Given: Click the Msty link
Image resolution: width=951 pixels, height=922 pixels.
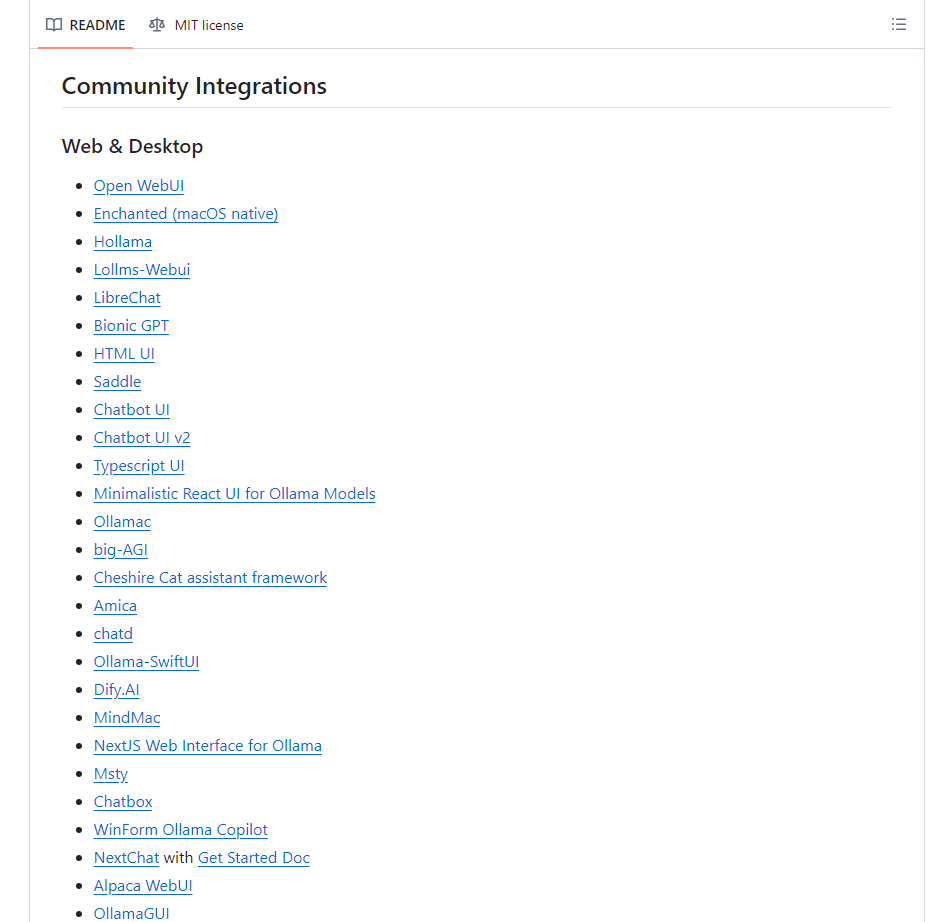Looking at the screenshot, I should (110, 774).
